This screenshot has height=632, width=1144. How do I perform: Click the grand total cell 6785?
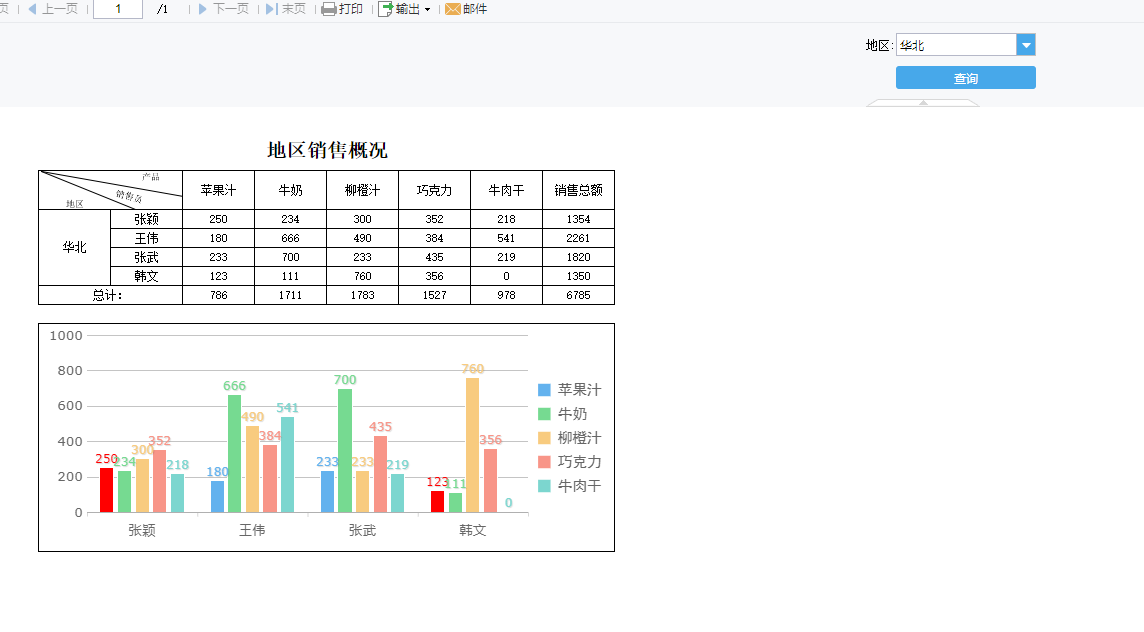[x=579, y=295]
